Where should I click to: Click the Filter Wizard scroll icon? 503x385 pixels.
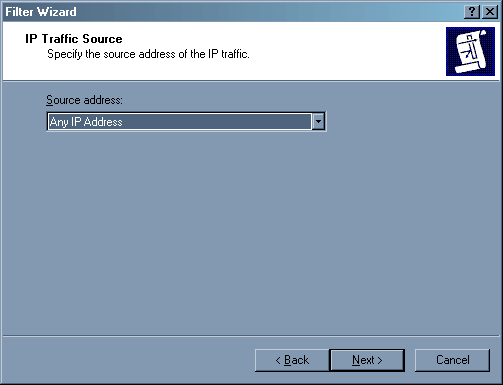click(x=470, y=51)
